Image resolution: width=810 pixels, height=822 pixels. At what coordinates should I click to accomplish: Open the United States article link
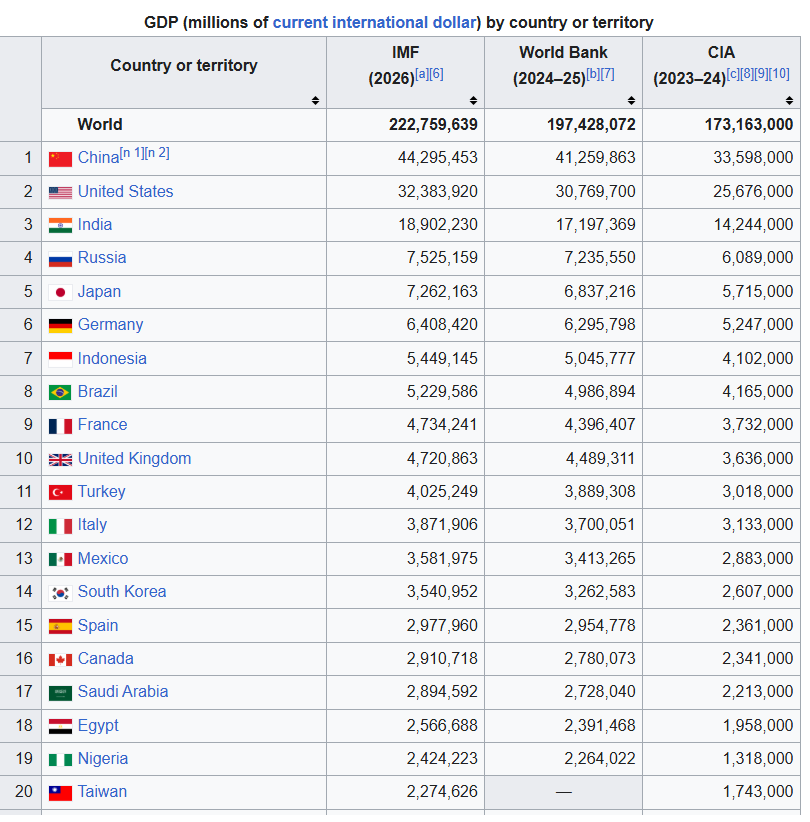(125, 191)
